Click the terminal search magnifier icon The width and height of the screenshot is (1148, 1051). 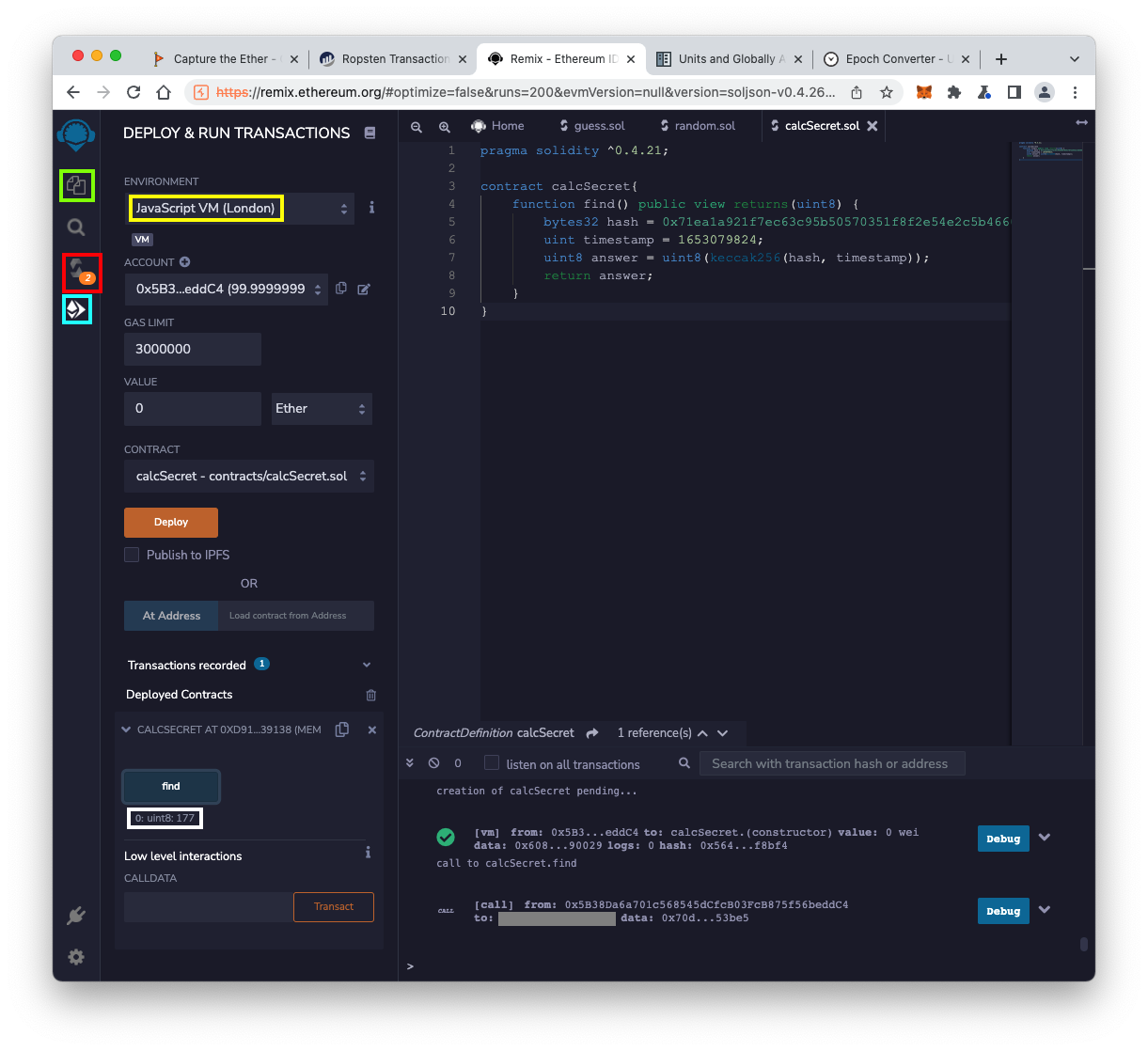tap(684, 763)
